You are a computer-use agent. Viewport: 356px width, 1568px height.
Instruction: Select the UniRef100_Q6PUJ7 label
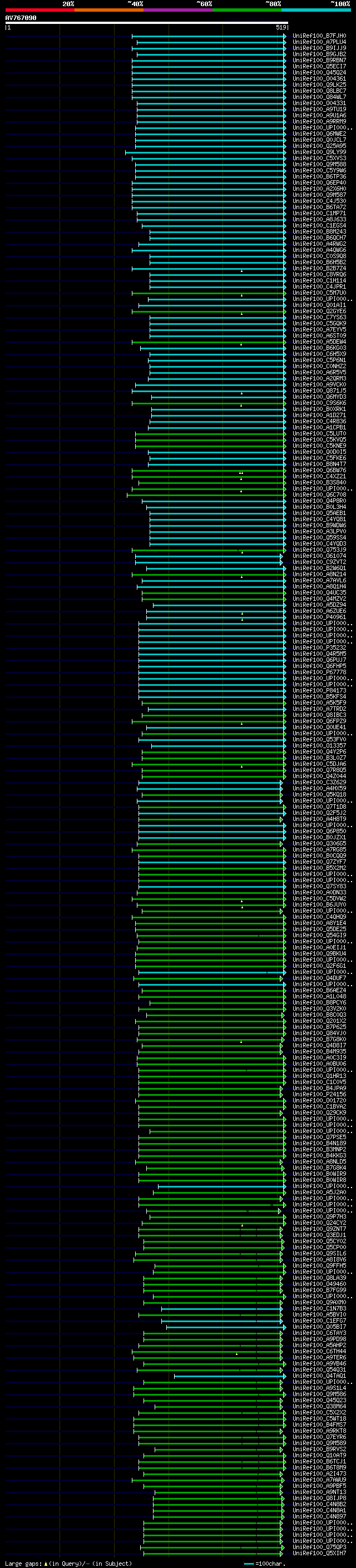pos(319,660)
